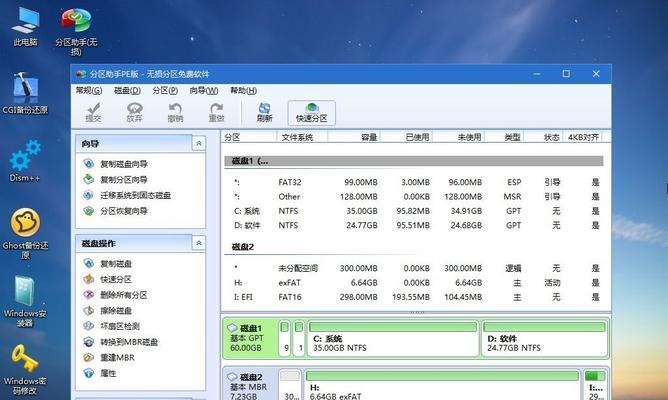Click the 提交 (Commit) toolbar icon

click(93, 112)
